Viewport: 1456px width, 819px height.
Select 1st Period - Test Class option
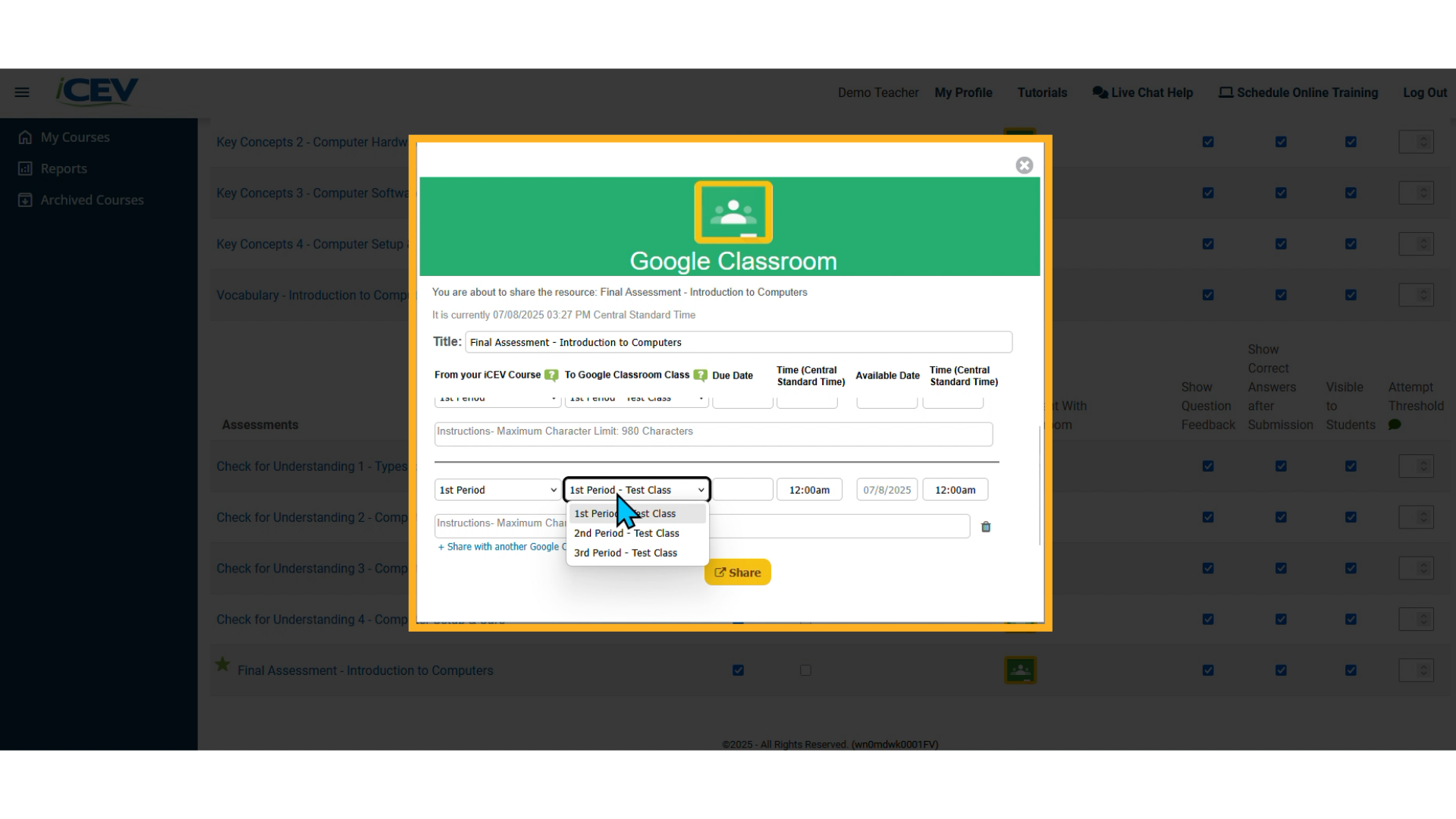pyautogui.click(x=638, y=513)
